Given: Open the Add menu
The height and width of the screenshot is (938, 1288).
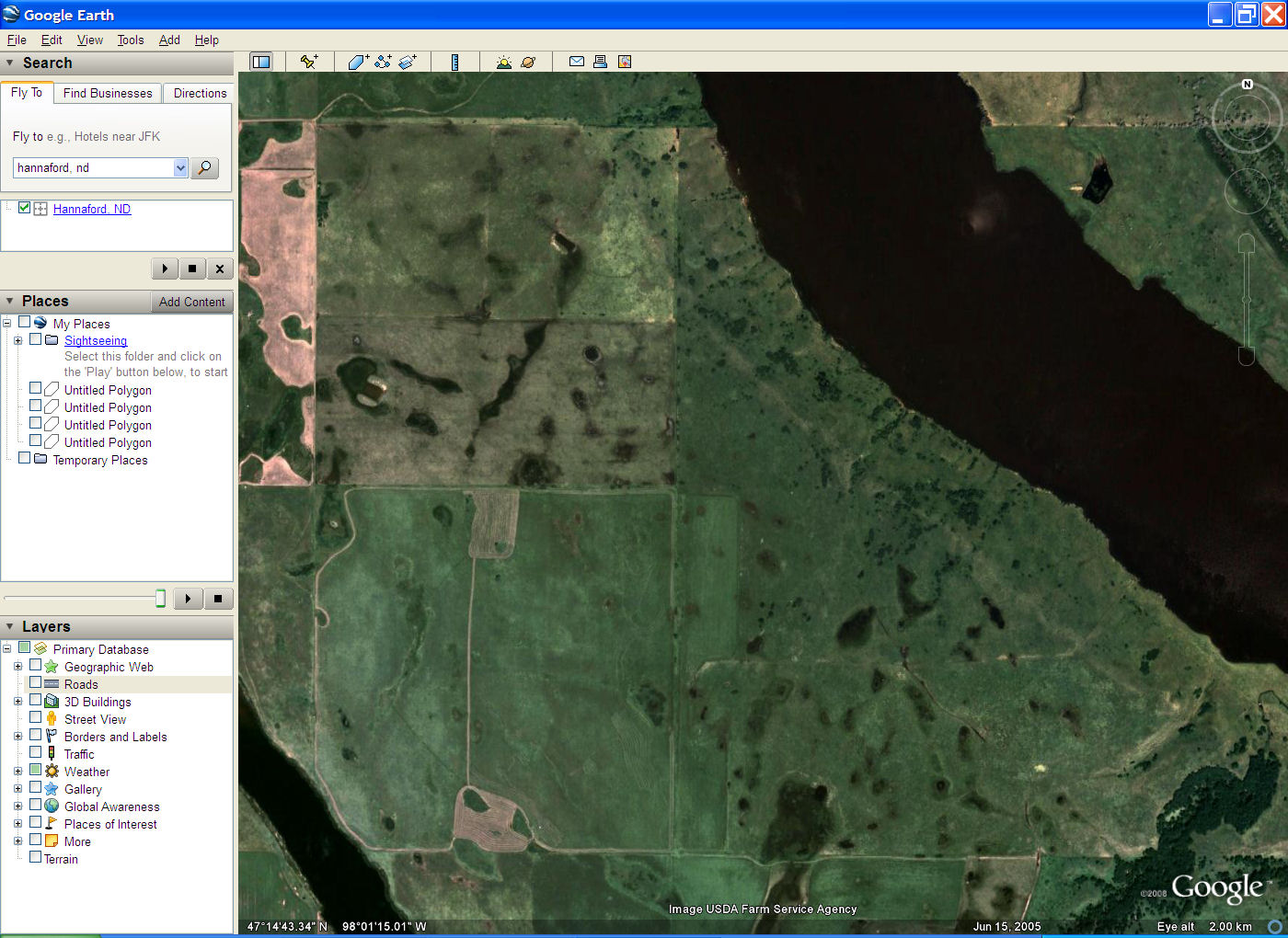Looking at the screenshot, I should pyautogui.click(x=169, y=40).
